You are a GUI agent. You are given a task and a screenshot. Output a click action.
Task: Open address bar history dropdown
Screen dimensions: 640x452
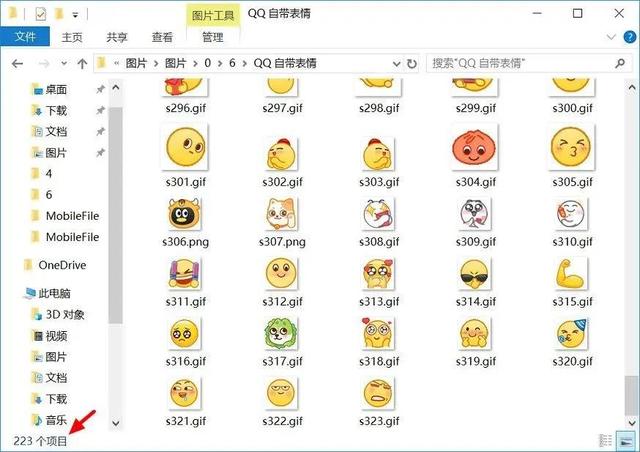(x=396, y=64)
